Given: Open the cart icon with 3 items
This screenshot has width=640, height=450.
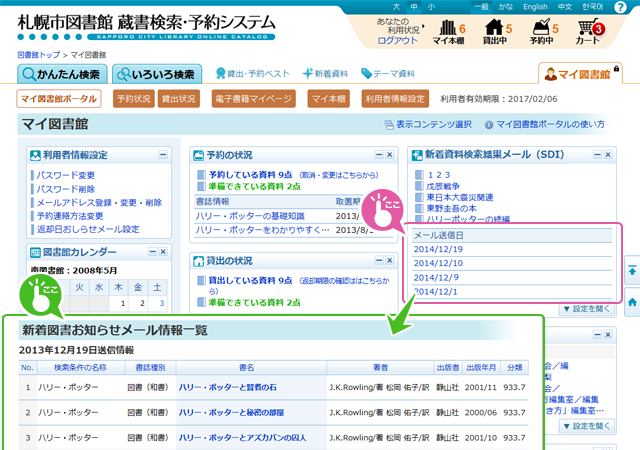Looking at the screenshot, I should [x=589, y=32].
